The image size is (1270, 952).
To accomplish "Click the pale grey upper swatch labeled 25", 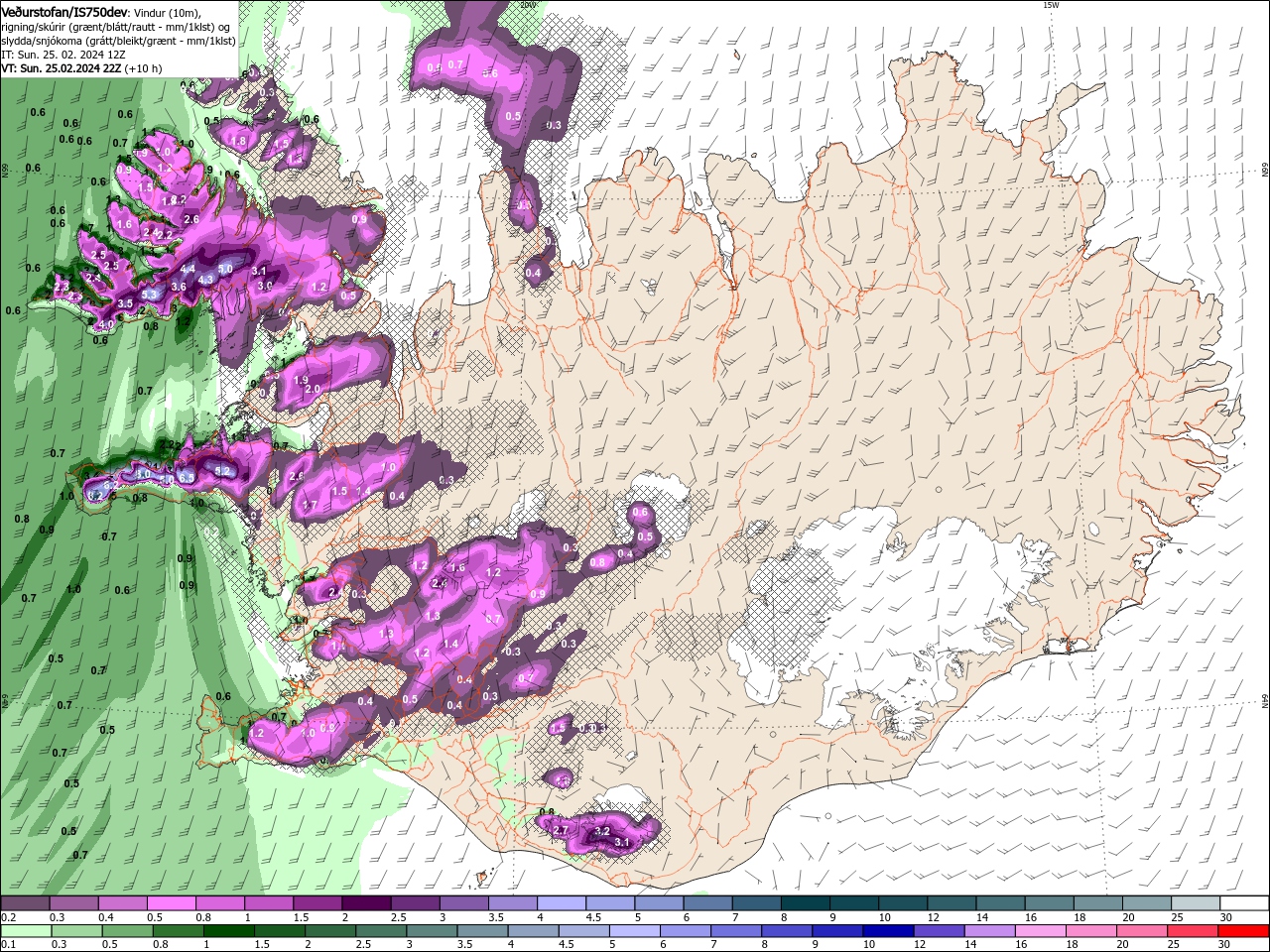I will [x=1194, y=904].
